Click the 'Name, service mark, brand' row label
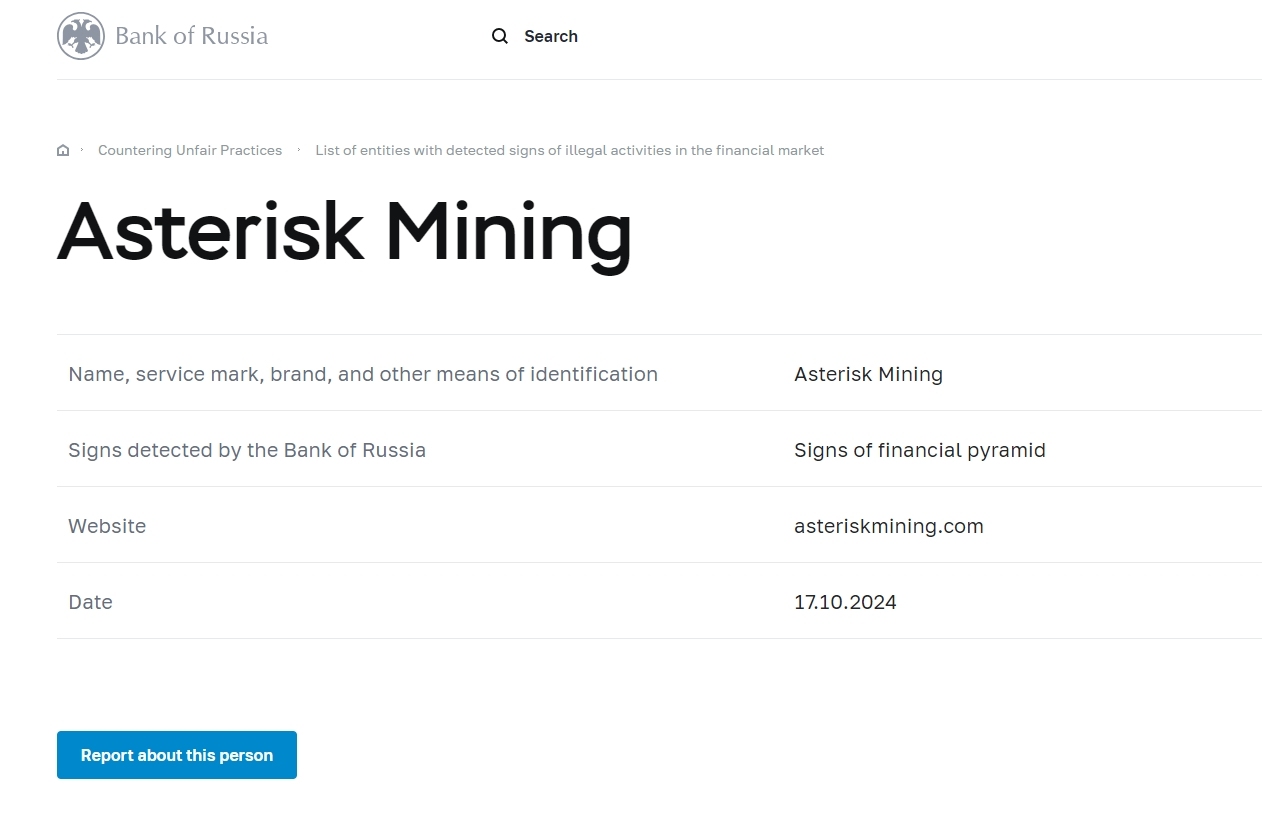 pos(363,375)
